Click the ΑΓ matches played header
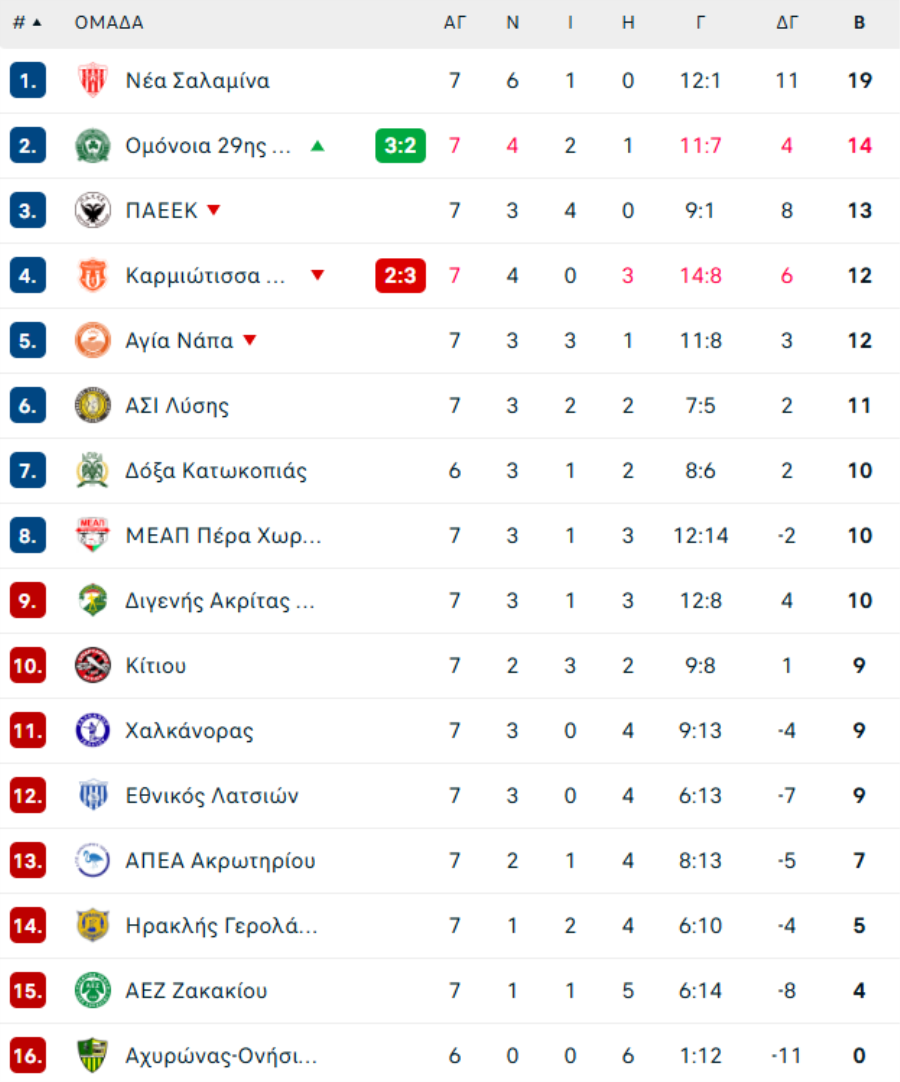Image resolution: width=900 pixels, height=1082 pixels. [x=455, y=23]
